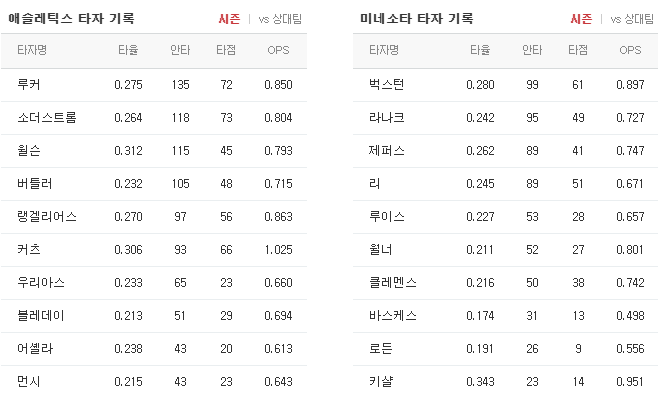Select batter 먼시 in last row
Image resolution: width=658 pixels, height=410 pixels.
(29, 381)
